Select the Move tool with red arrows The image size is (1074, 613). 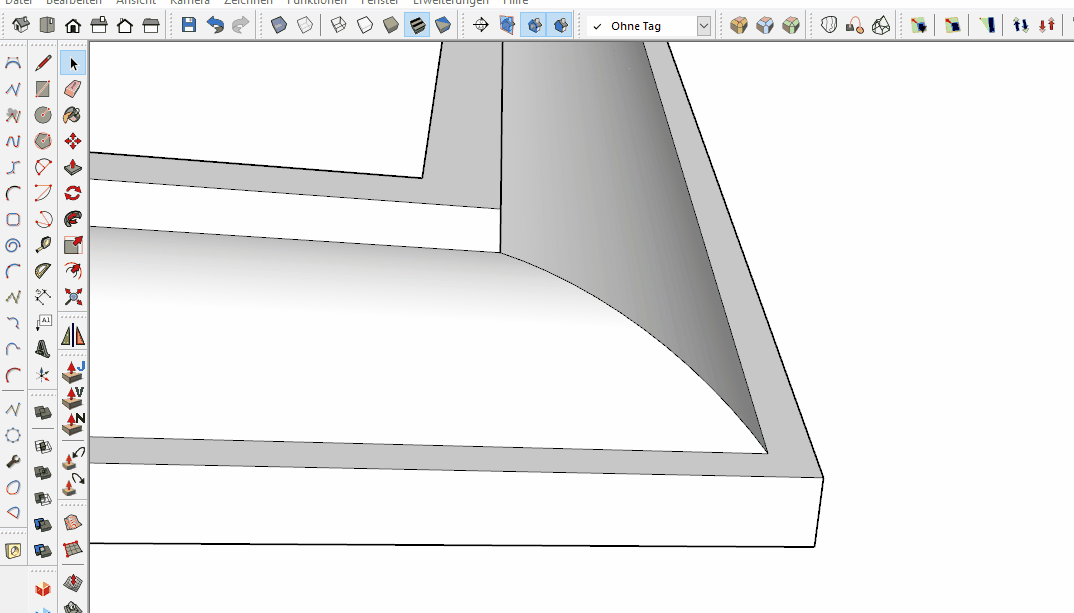73,141
